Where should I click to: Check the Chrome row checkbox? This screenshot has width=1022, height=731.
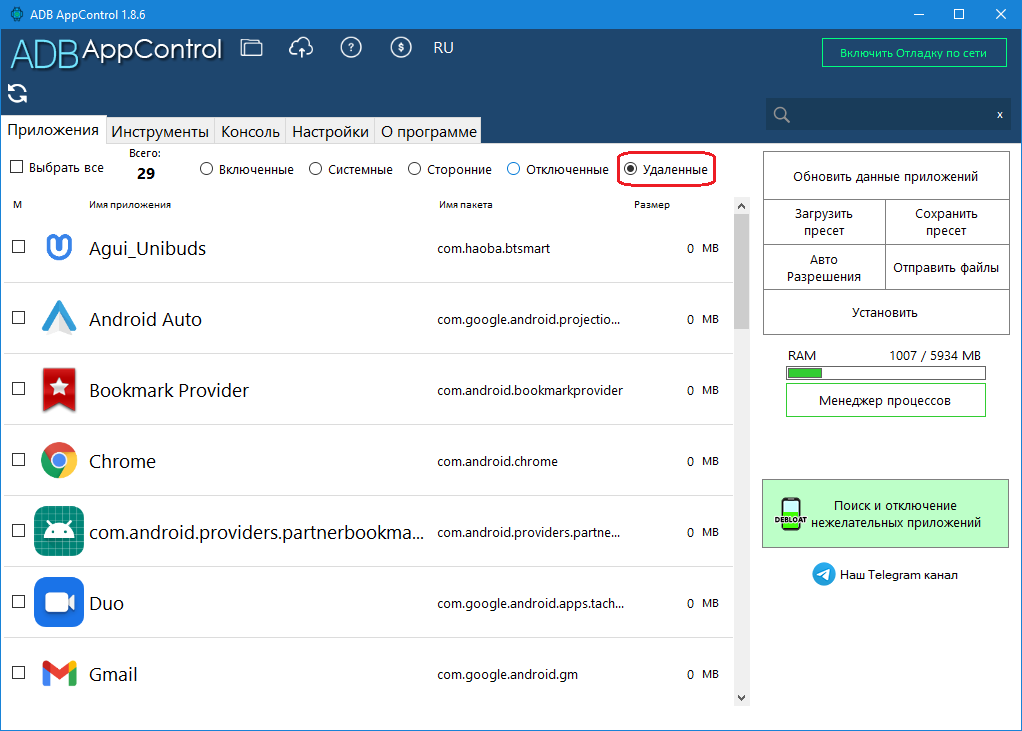point(19,460)
